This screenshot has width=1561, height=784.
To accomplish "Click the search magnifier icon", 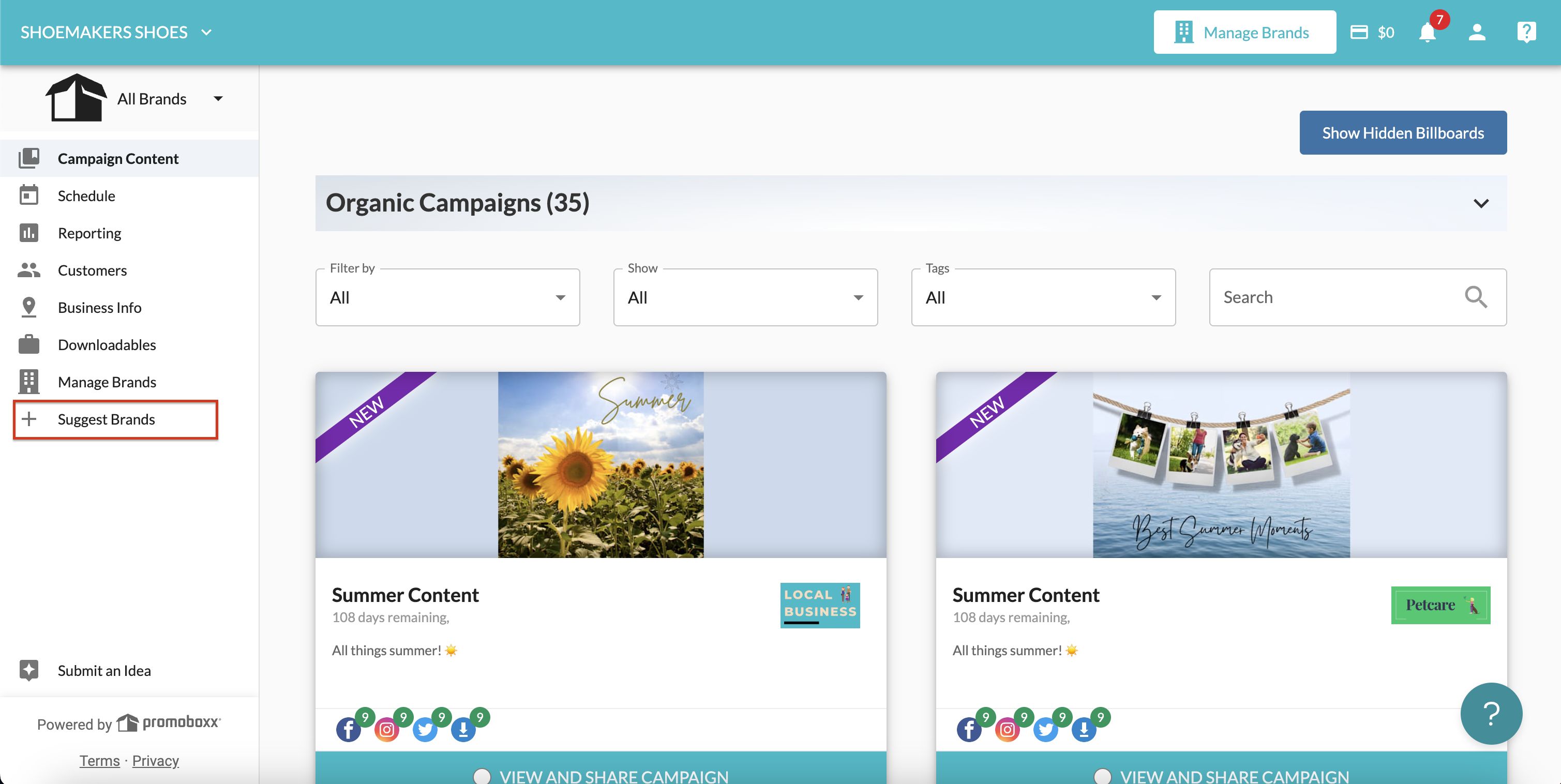I will (x=1476, y=297).
